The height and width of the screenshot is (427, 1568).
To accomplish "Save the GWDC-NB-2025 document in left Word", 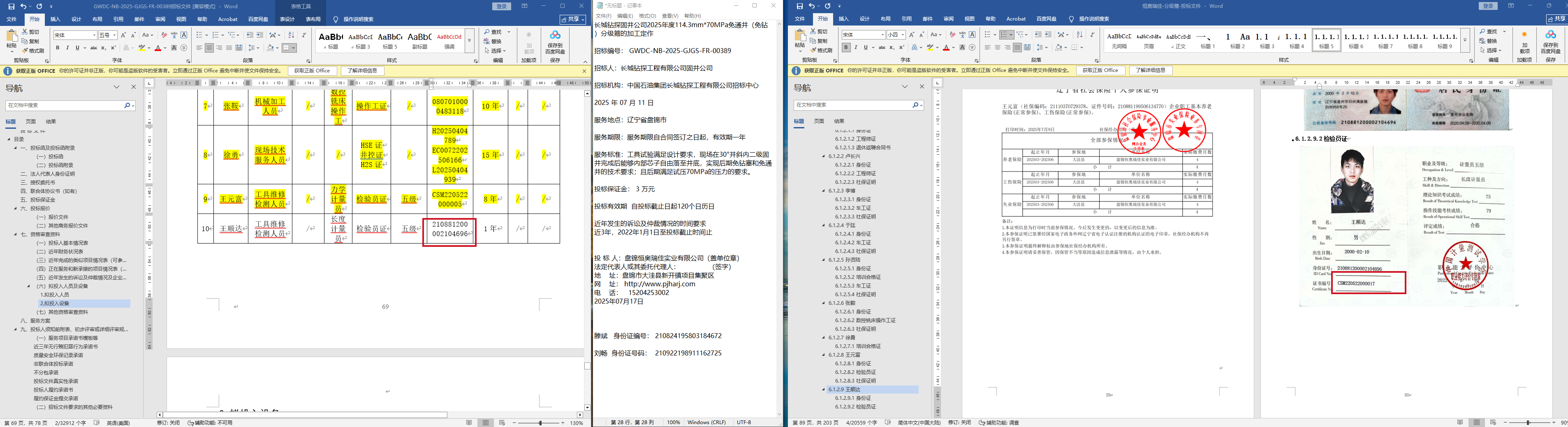I will [x=12, y=6].
